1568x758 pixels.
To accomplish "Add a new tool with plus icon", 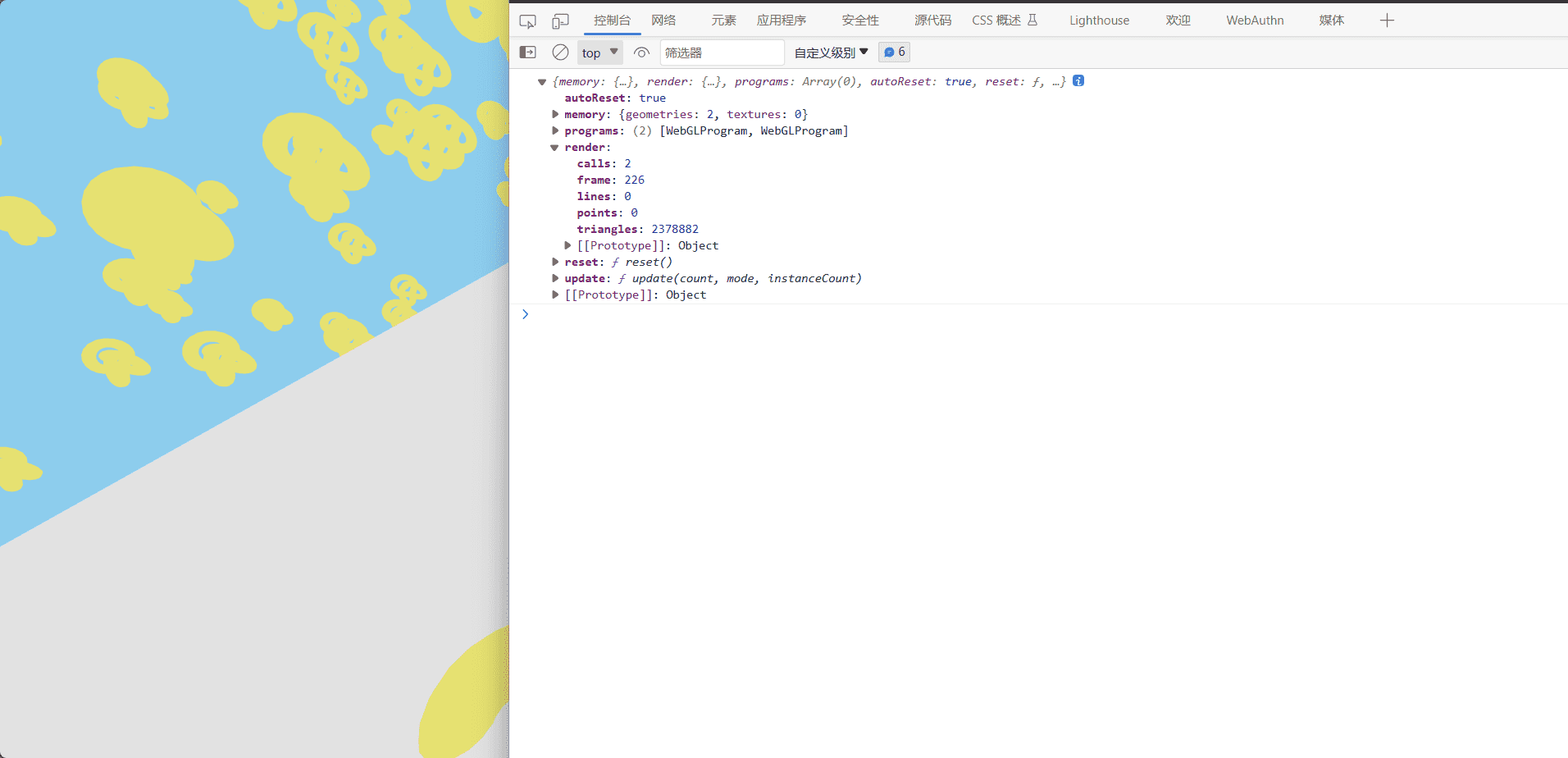I will (x=1387, y=21).
